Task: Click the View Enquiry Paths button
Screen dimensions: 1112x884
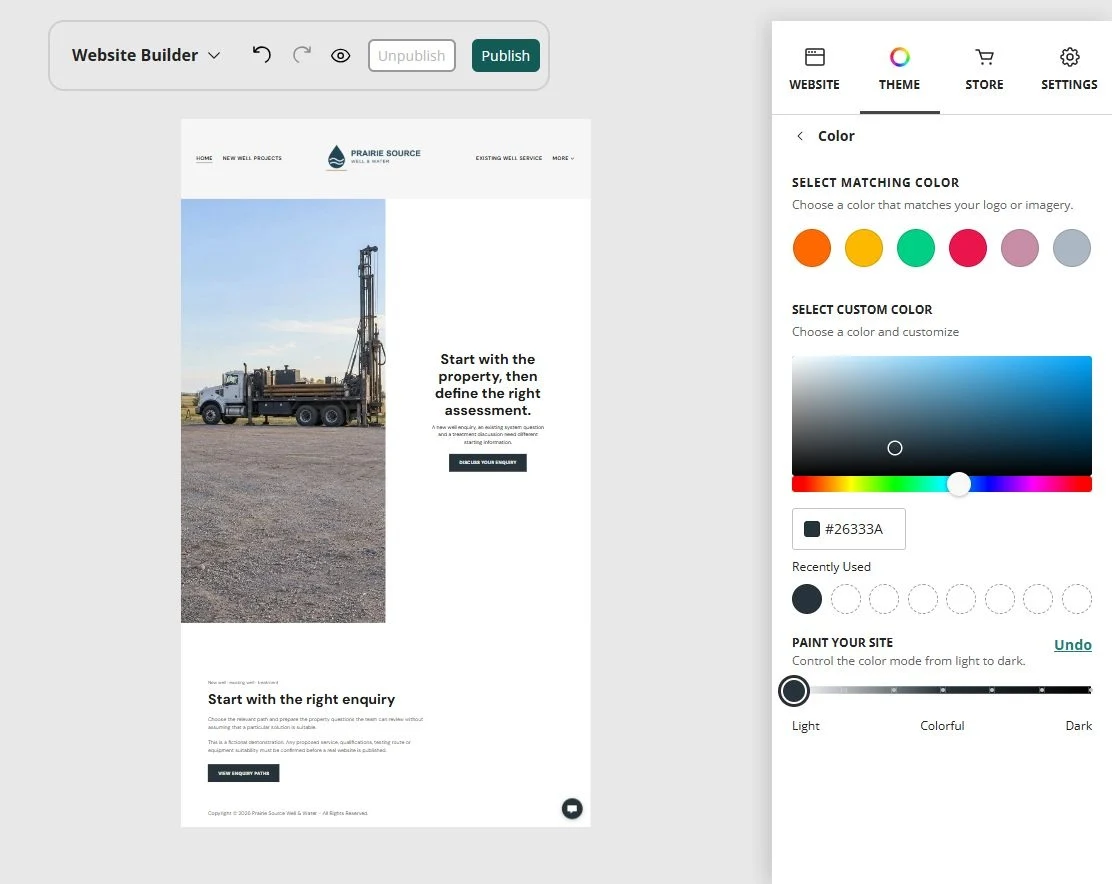Action: coord(243,773)
